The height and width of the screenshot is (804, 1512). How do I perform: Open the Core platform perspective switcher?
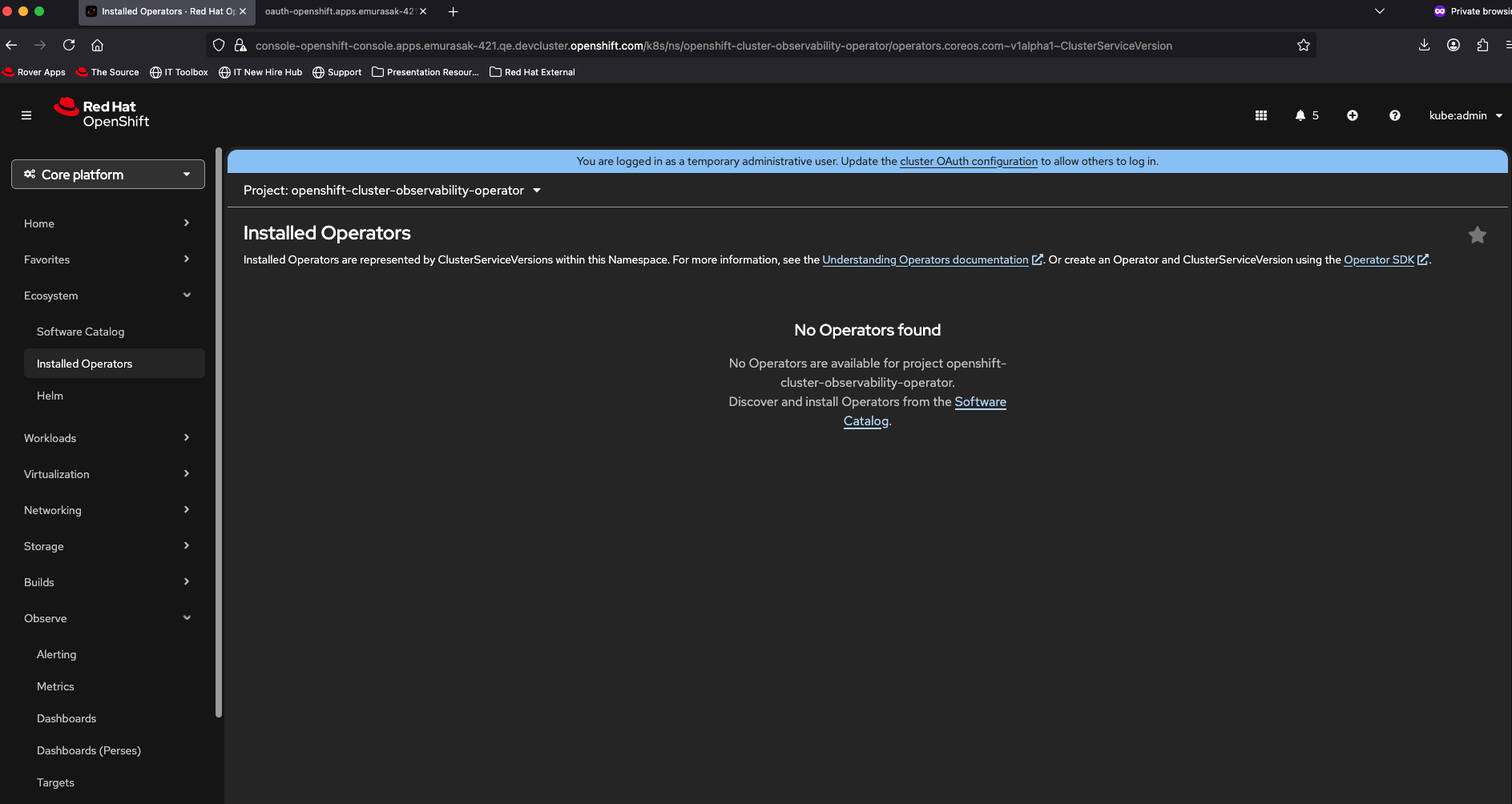pos(108,175)
